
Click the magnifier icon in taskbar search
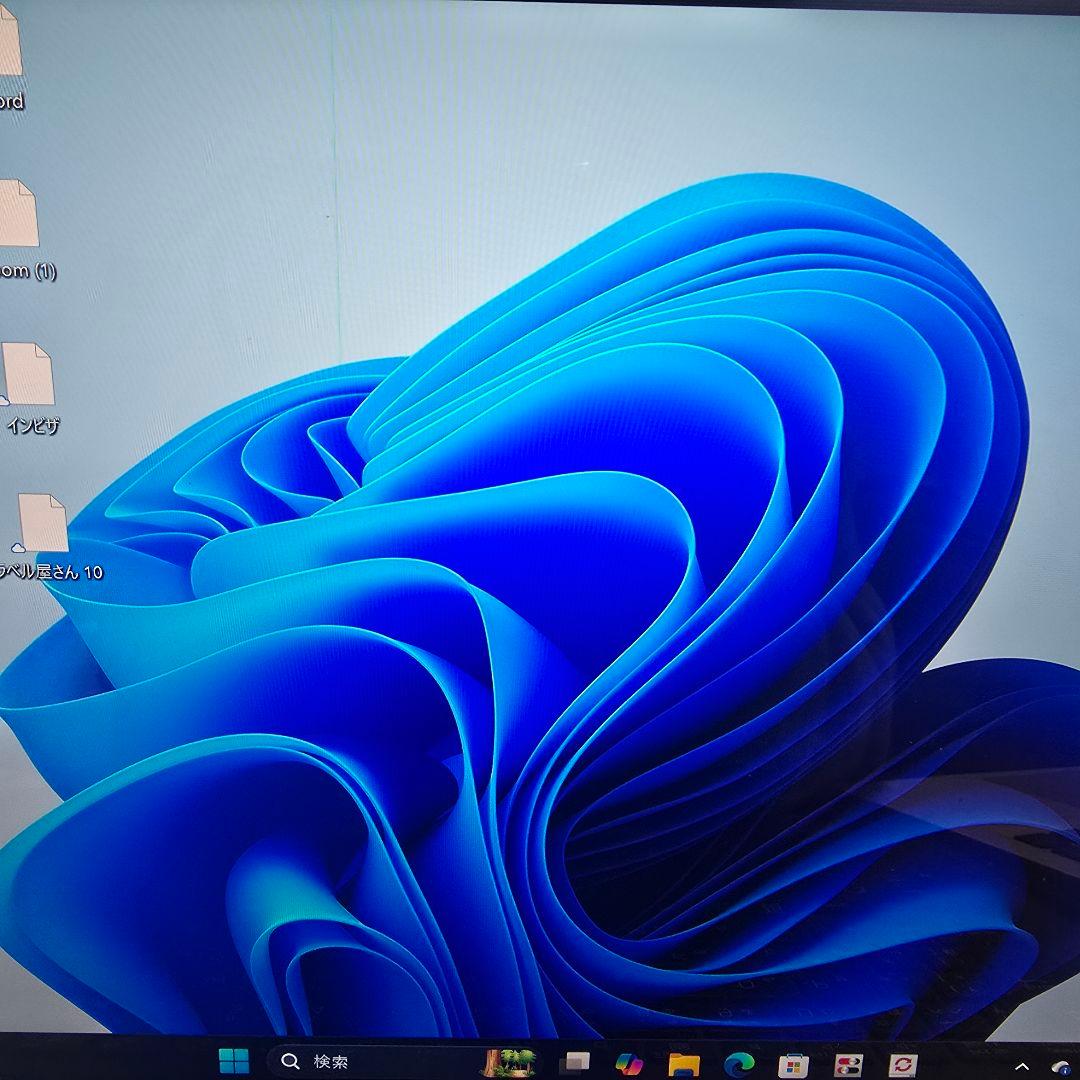291,1061
